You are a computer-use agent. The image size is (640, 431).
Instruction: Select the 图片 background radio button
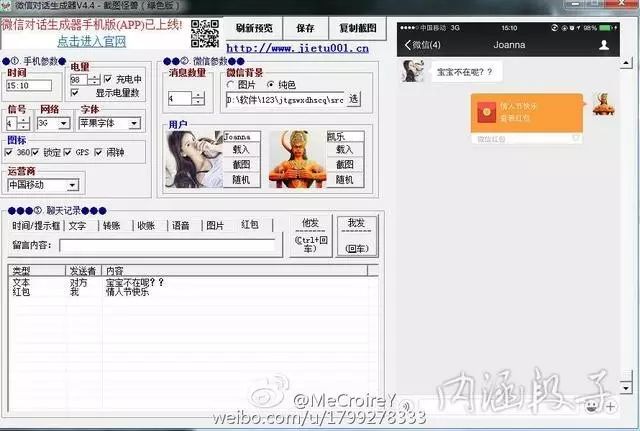point(231,85)
